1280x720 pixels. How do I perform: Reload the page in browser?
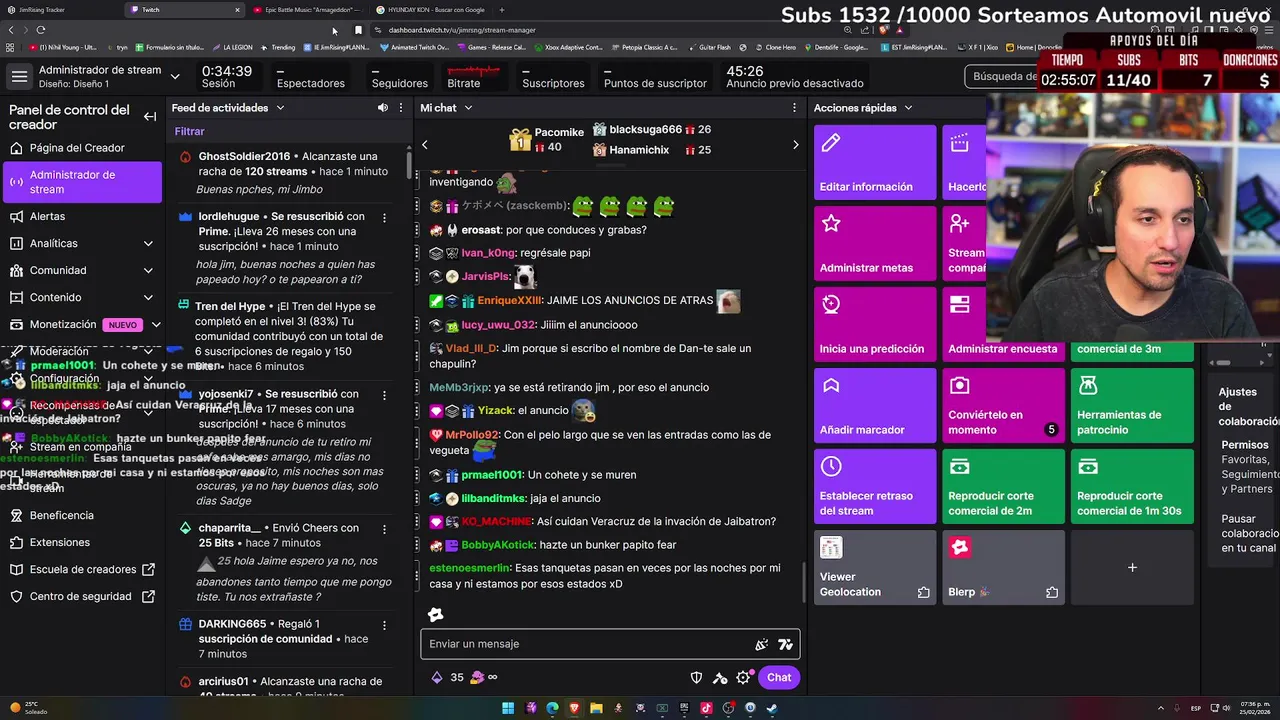coord(40,30)
